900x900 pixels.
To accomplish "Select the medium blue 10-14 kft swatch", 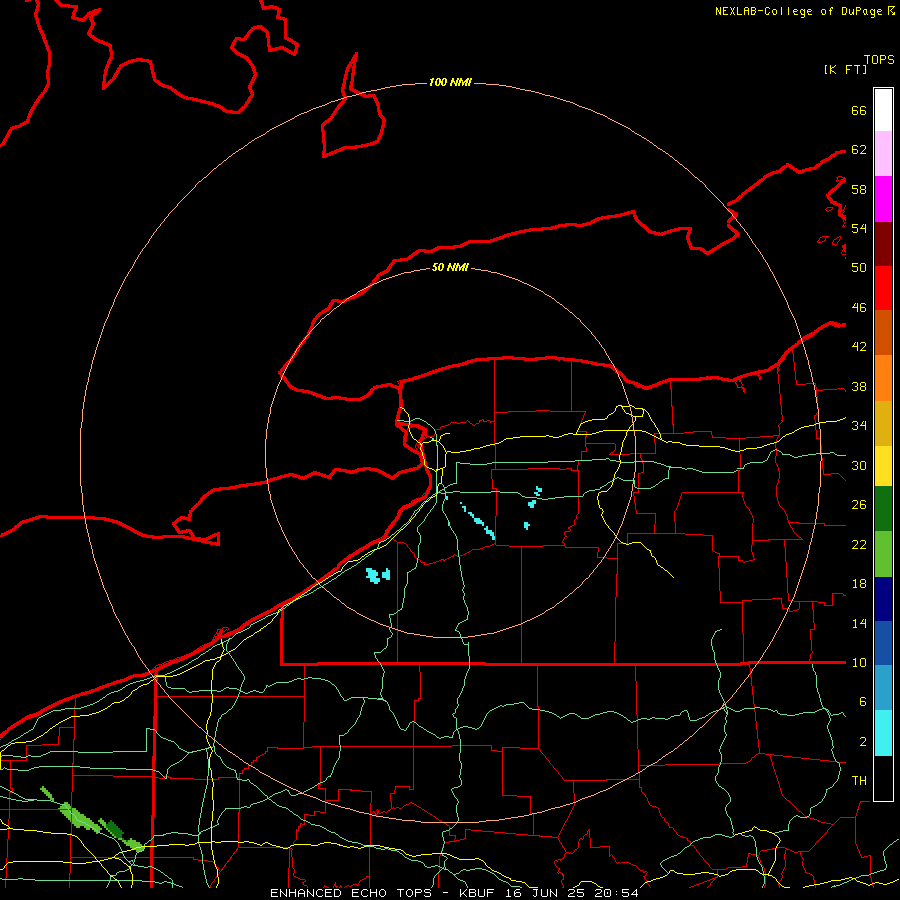I will [x=883, y=643].
